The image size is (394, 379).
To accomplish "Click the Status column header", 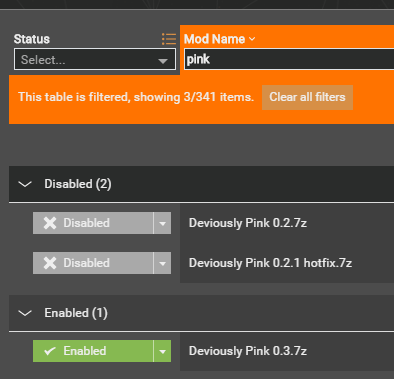I will click(x=32, y=39).
